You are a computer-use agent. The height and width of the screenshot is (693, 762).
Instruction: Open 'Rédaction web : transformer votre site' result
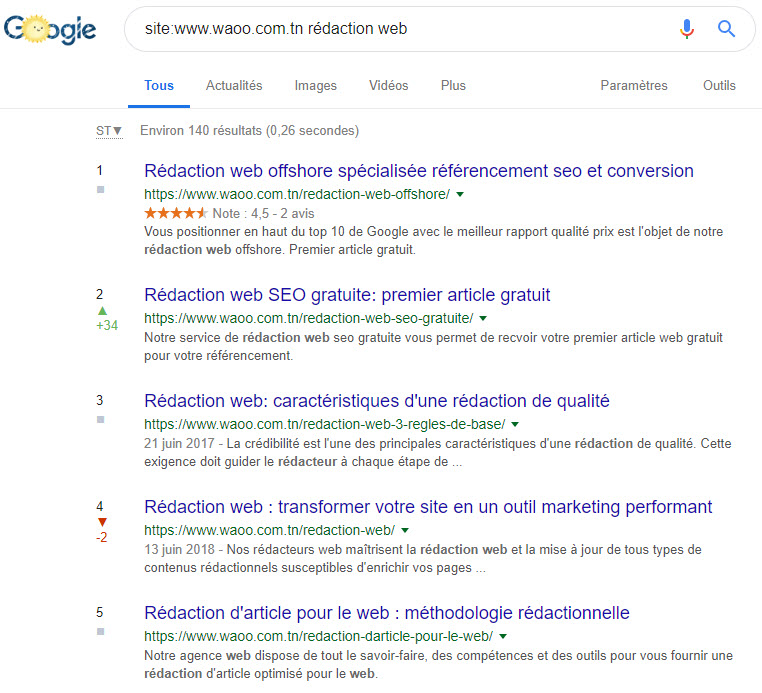point(428,507)
